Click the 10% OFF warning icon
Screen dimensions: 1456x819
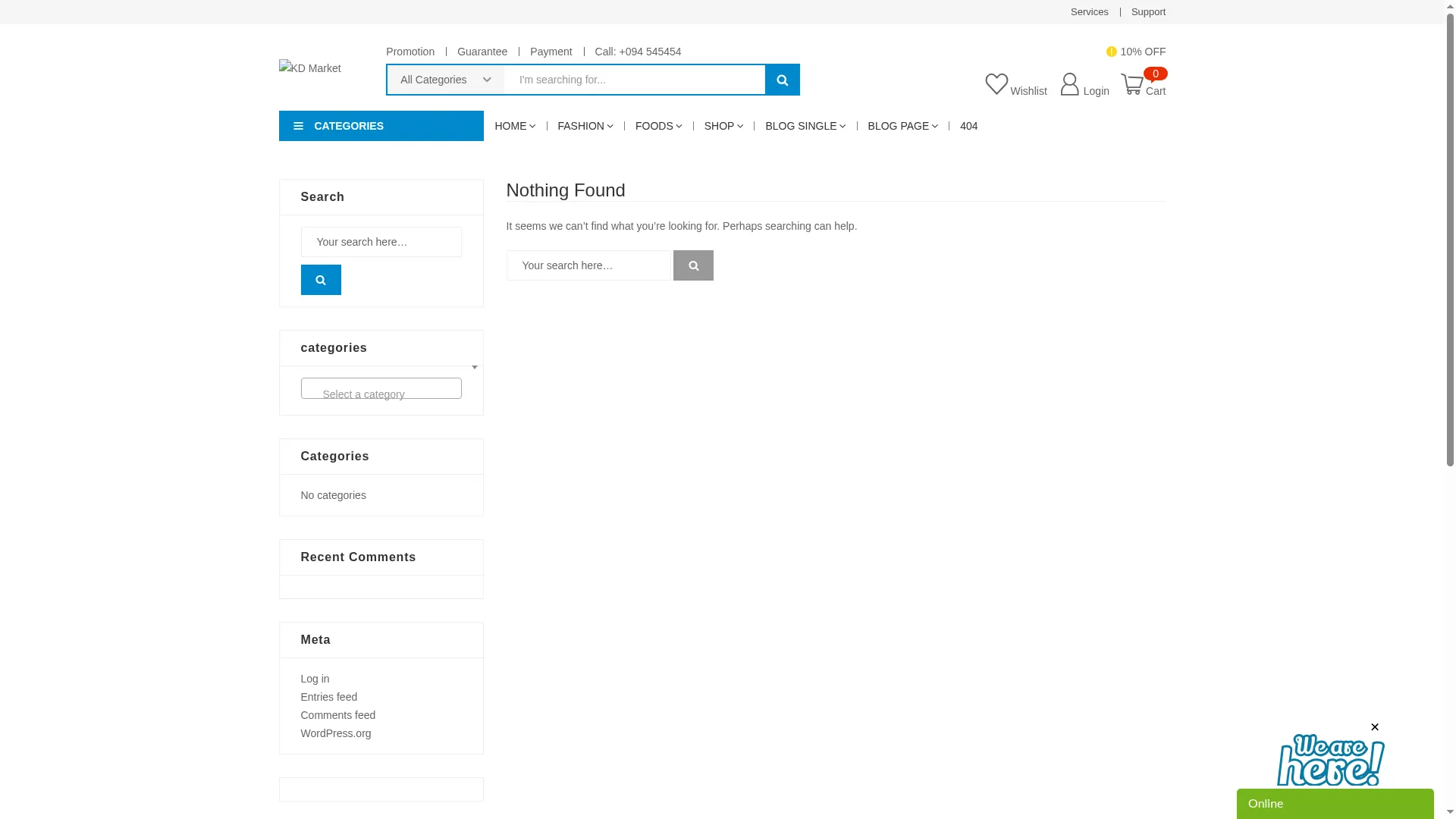pos(1111,52)
